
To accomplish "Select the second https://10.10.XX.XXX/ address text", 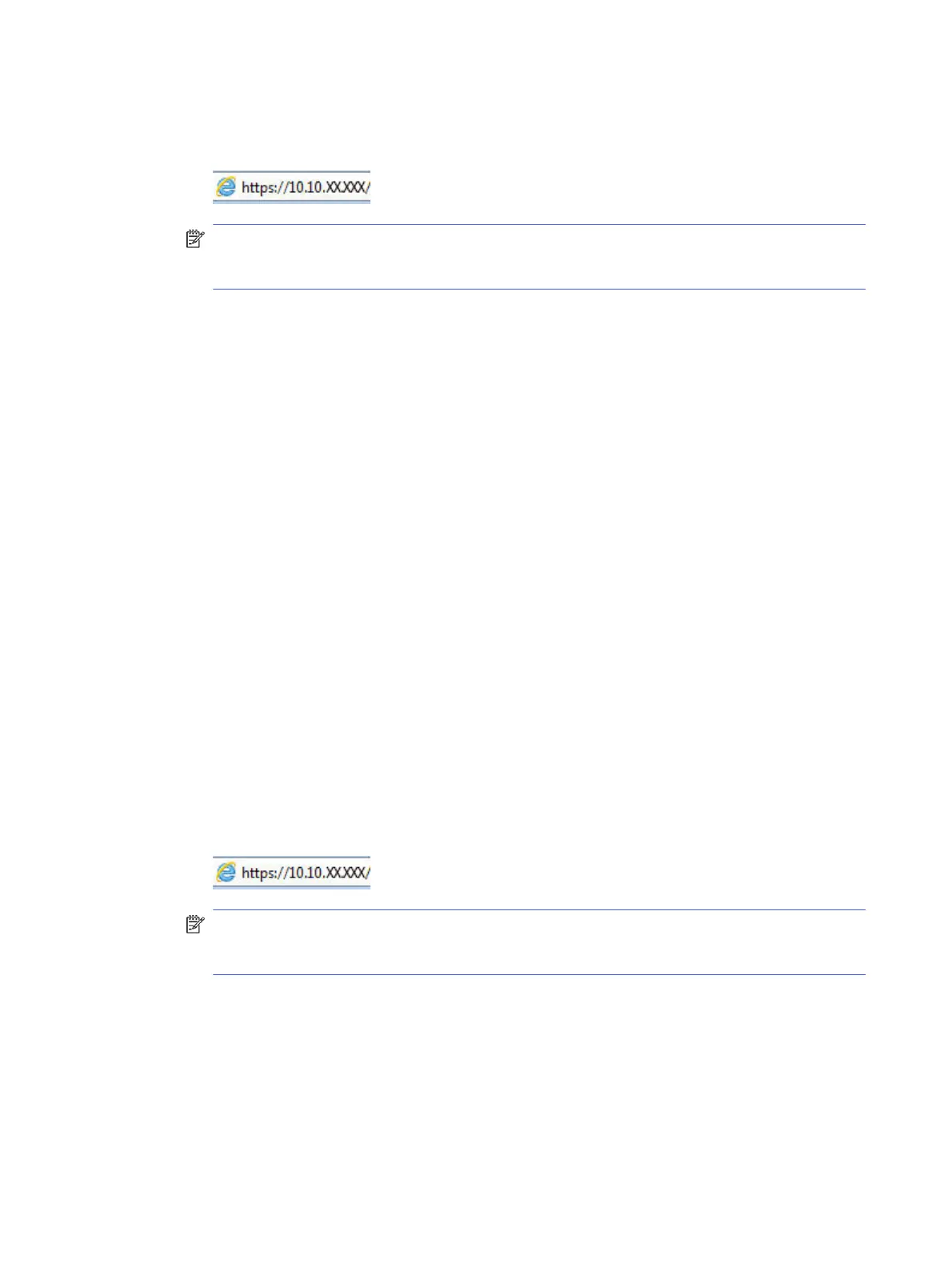I will pos(306,873).
